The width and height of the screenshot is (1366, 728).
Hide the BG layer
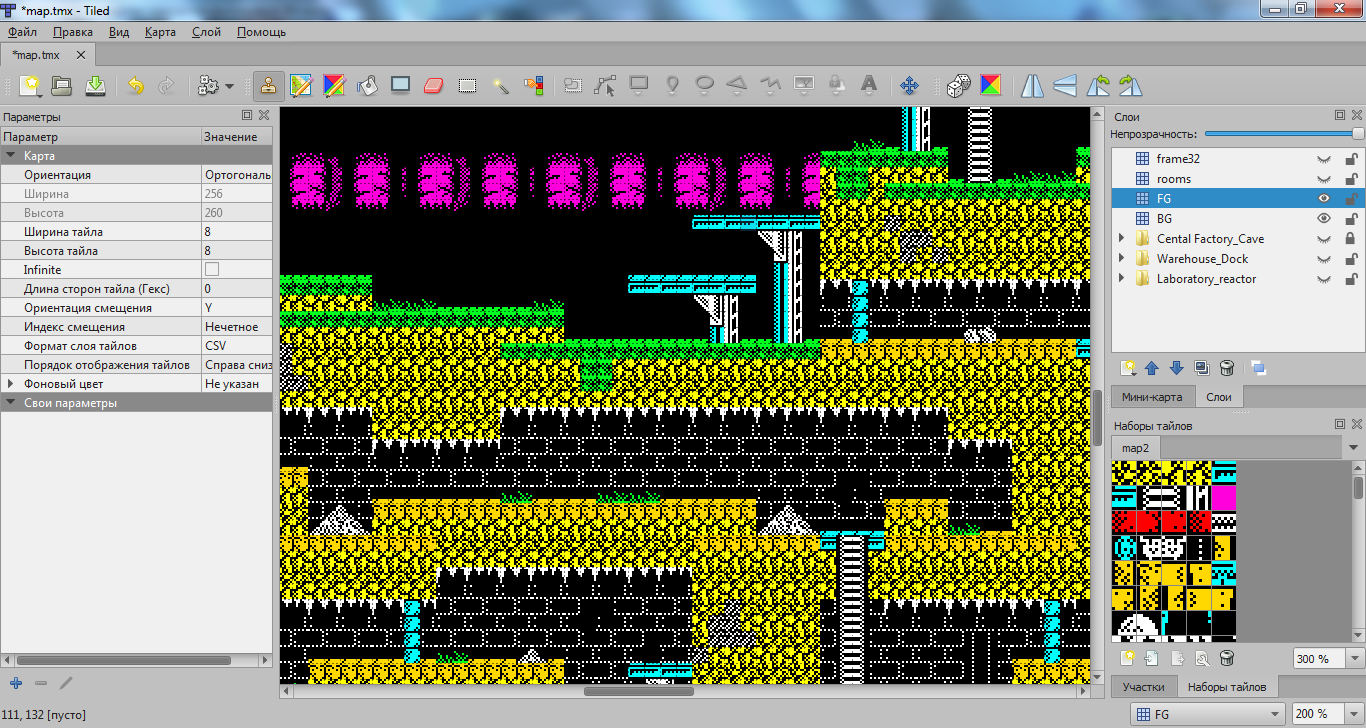tap(1324, 219)
